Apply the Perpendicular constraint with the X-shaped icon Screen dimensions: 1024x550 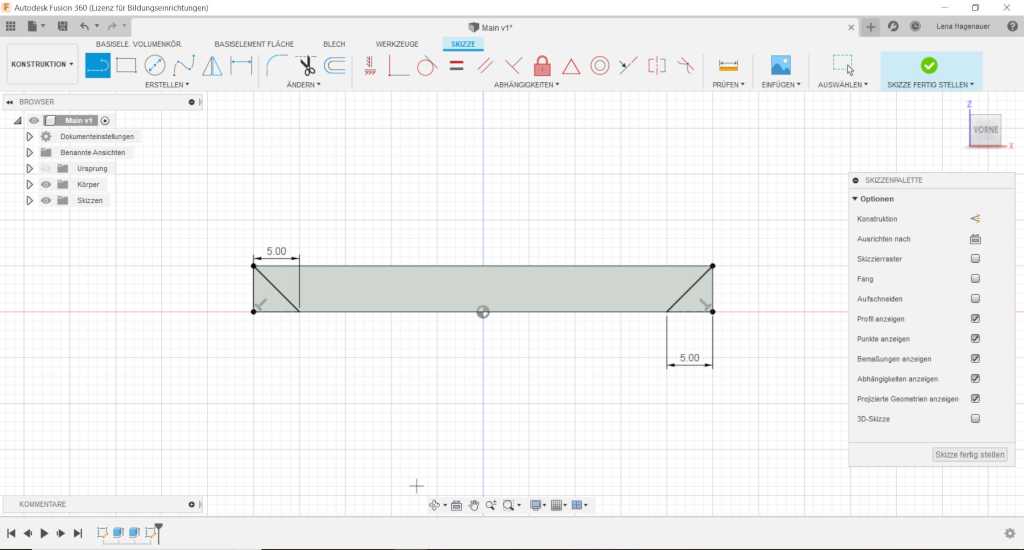coord(513,65)
